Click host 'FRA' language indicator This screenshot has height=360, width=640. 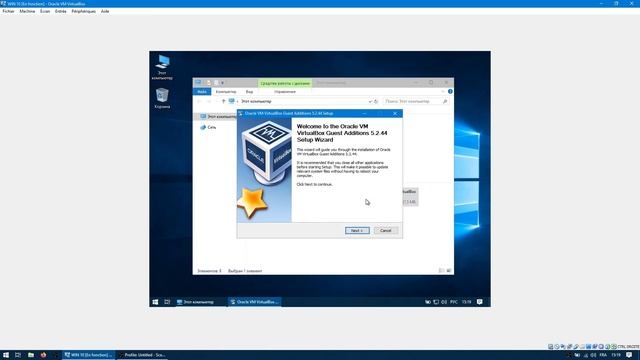(x=603, y=355)
